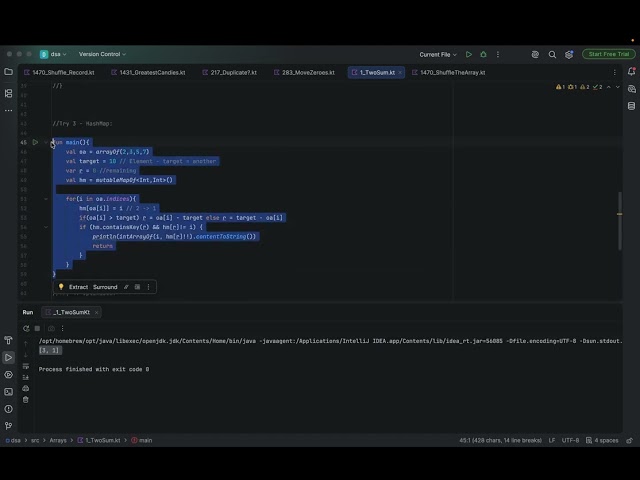Screen dimensions: 640x480
Task: Click Start Free Trial button
Action: 608,54
